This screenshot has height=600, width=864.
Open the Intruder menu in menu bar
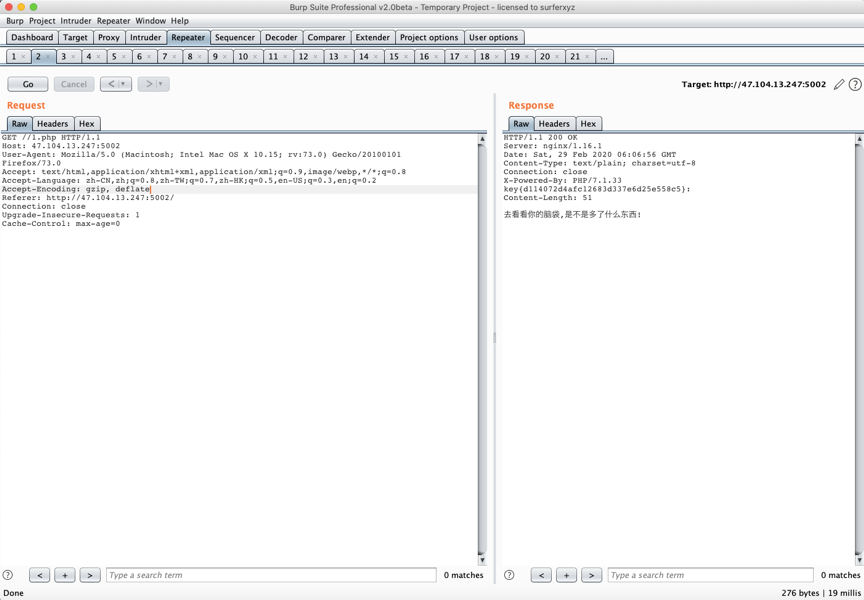[75, 20]
